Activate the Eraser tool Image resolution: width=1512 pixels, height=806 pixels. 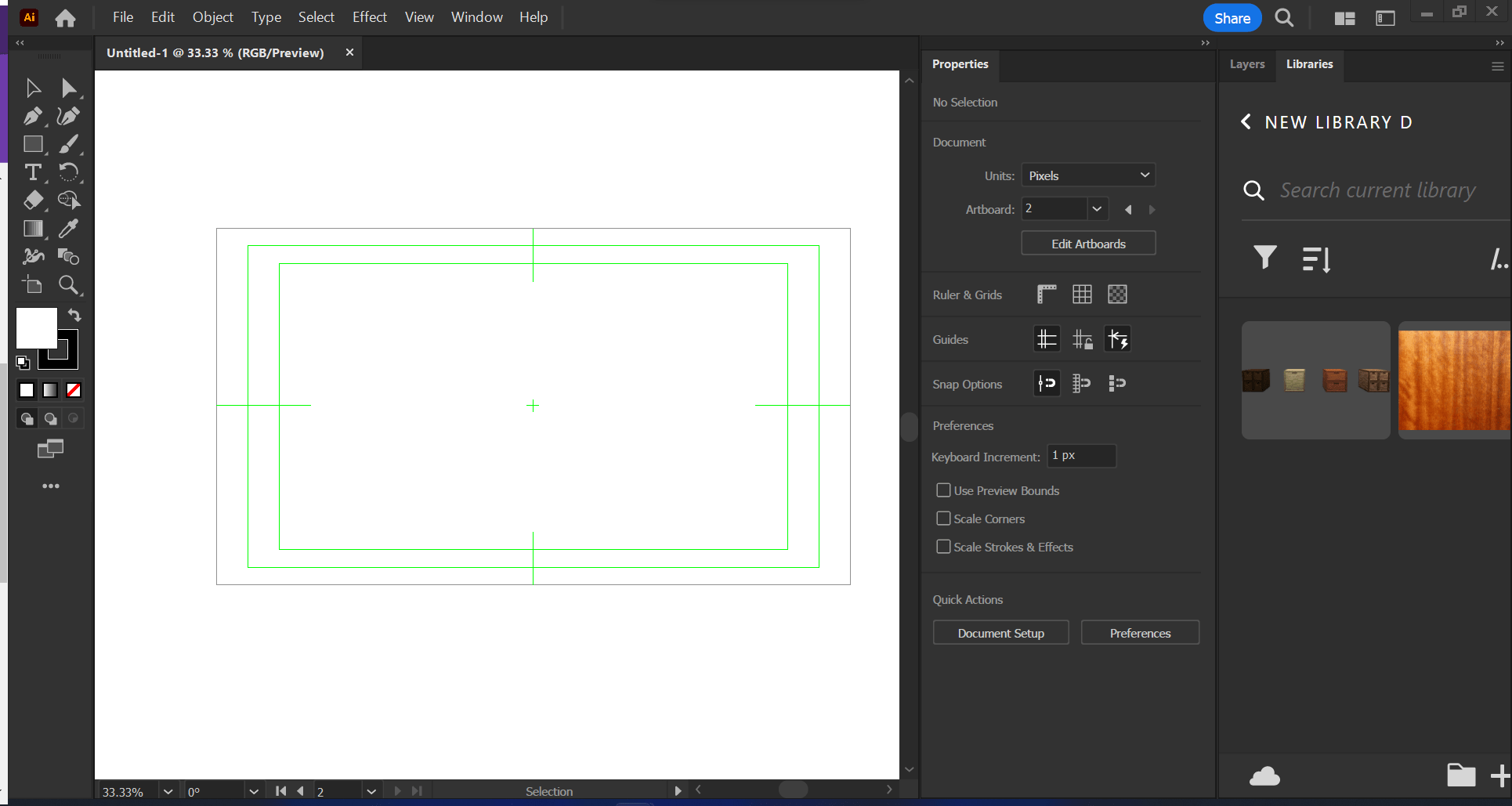pos(34,201)
